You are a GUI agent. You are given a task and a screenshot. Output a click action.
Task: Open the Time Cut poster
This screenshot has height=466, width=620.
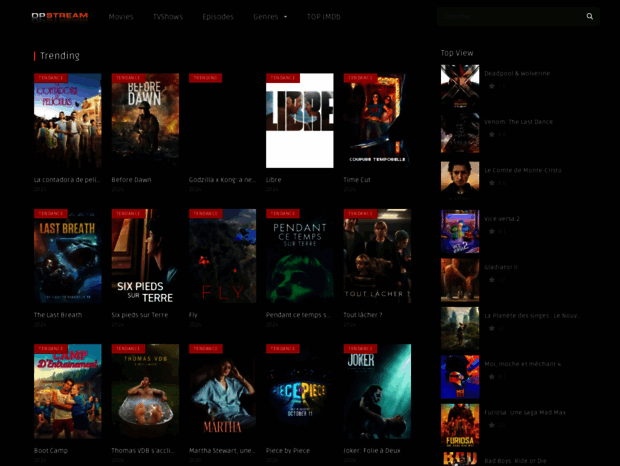[x=377, y=121]
